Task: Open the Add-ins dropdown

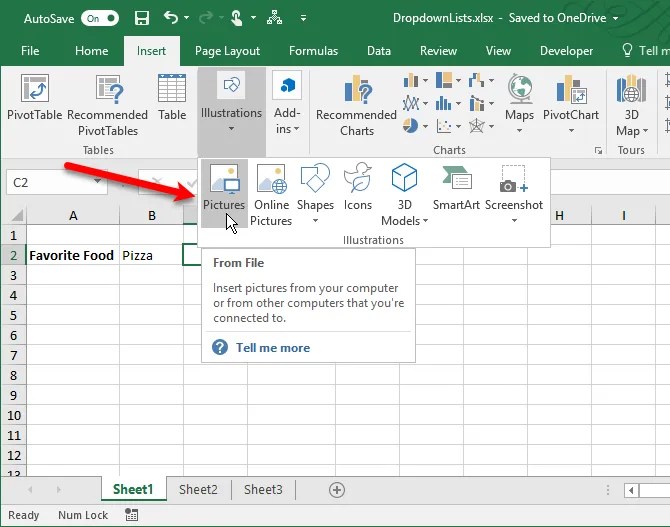Action: pos(287,104)
